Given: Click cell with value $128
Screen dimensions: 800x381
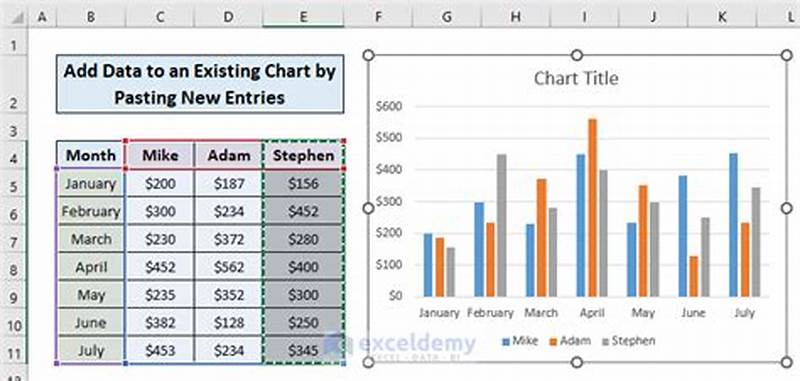Looking at the screenshot, I should tap(229, 322).
